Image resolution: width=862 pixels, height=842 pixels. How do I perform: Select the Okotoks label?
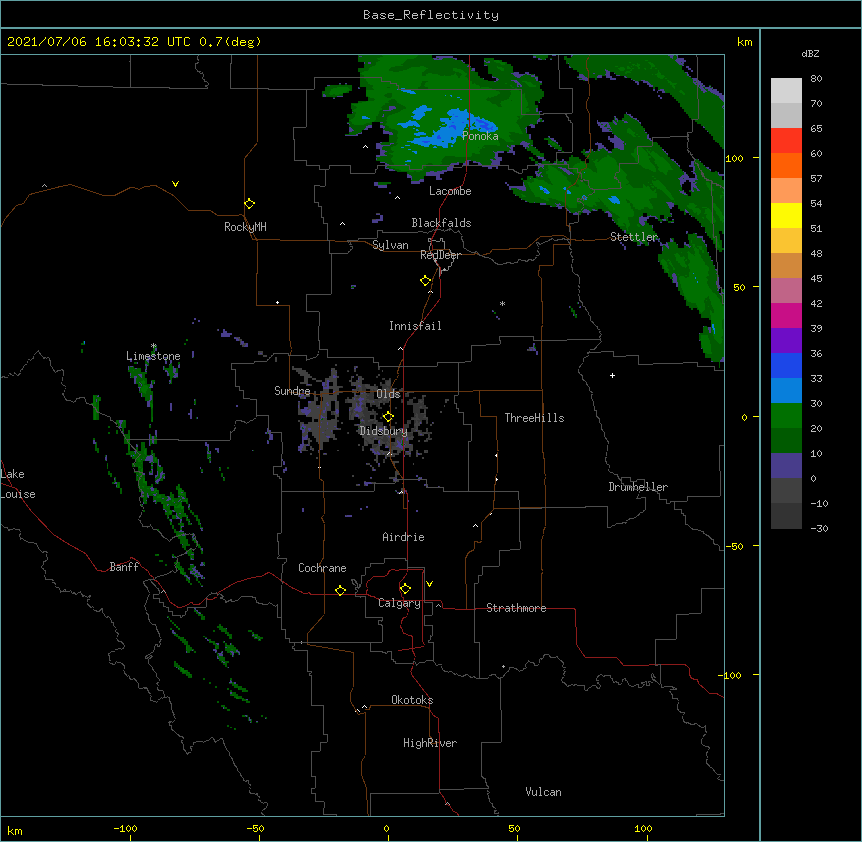coord(412,700)
